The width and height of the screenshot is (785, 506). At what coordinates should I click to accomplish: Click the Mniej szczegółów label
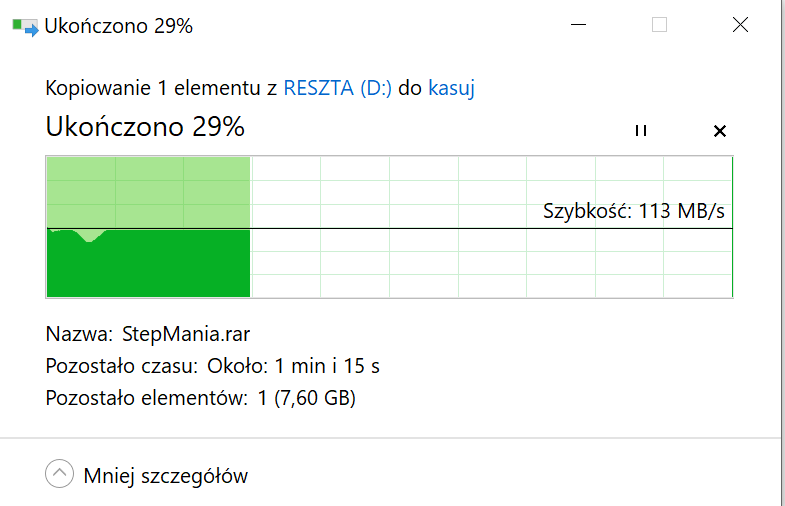click(166, 476)
